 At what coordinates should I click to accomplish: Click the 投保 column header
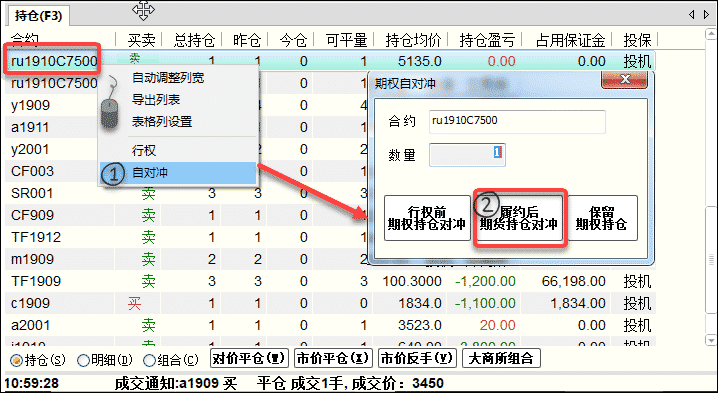click(x=637, y=40)
